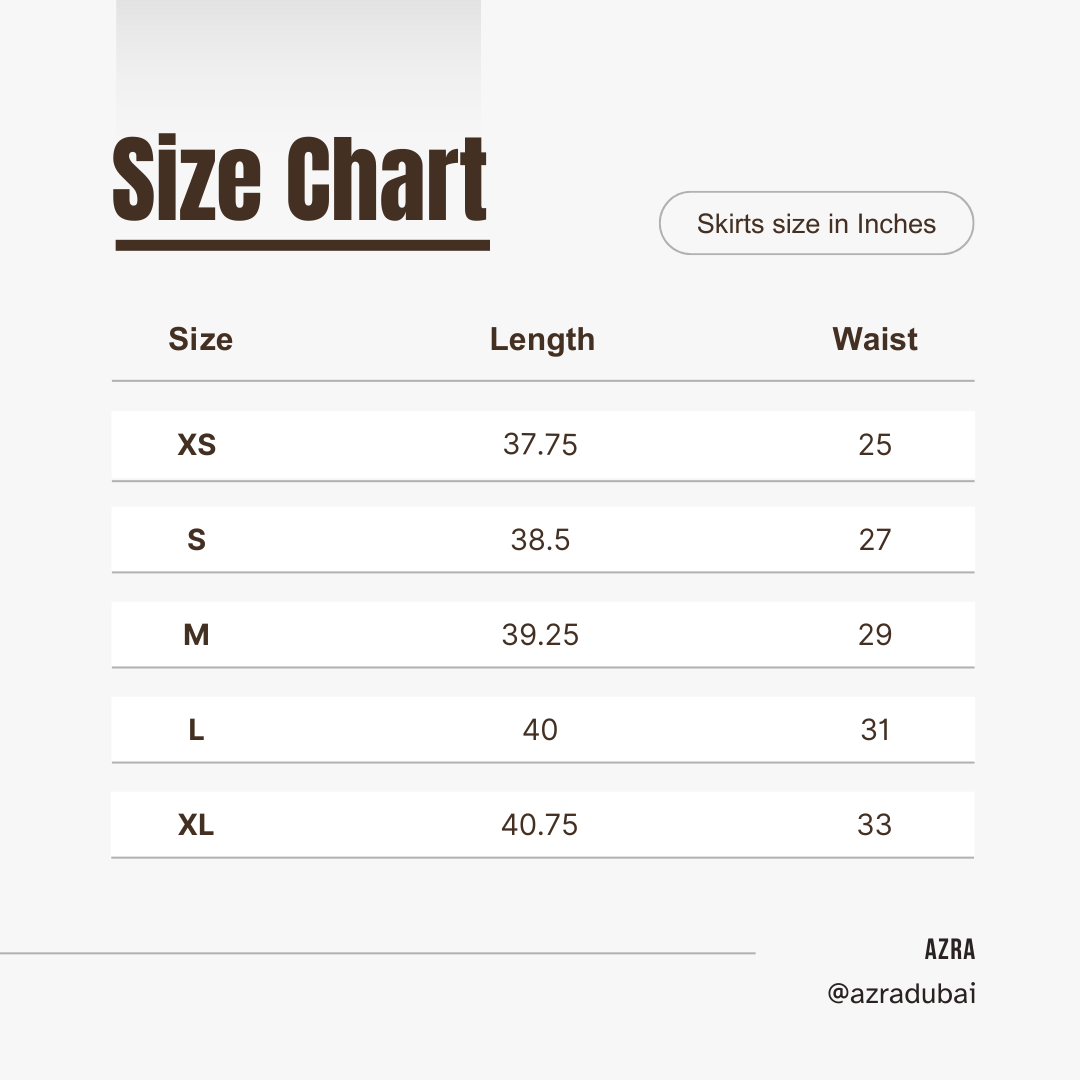Click the Length column header

click(542, 339)
